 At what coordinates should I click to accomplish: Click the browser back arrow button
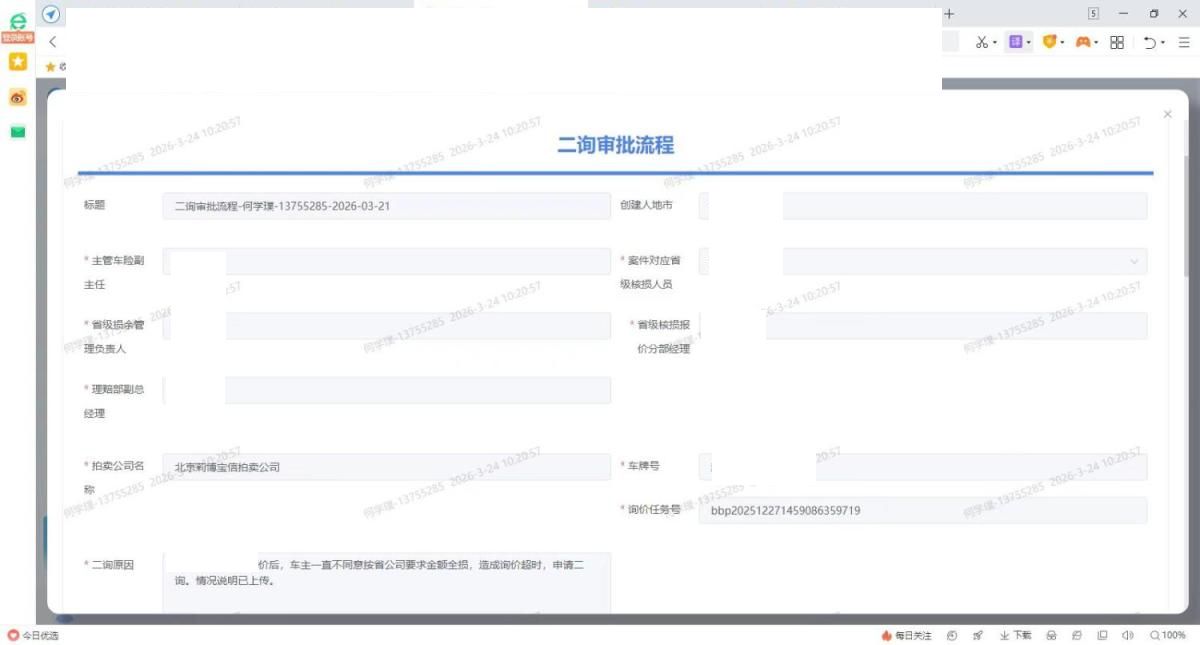tap(52, 42)
